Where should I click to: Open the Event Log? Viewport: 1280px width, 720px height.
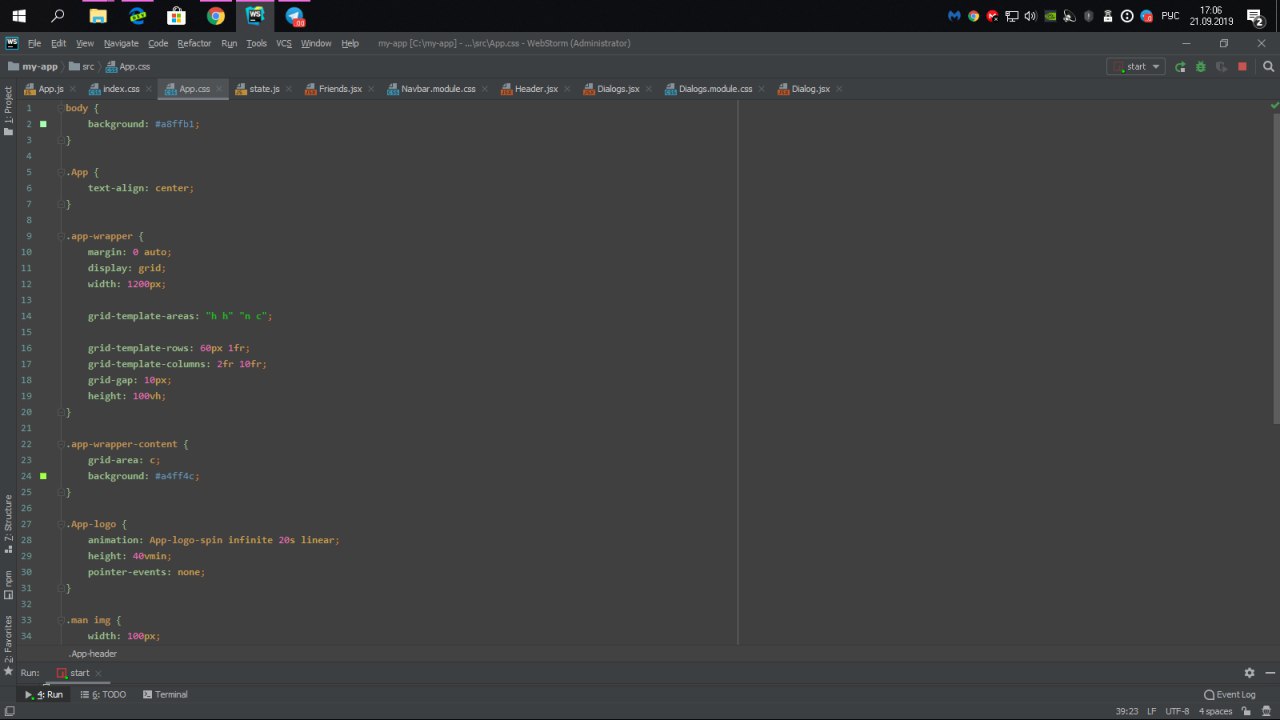[x=1229, y=694]
